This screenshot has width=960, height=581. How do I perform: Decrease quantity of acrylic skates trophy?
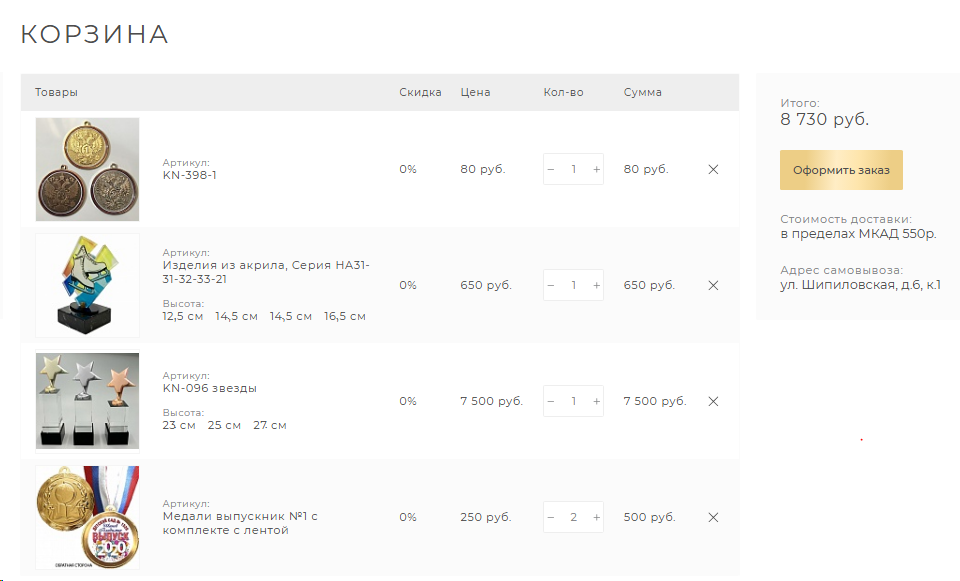pos(550,285)
